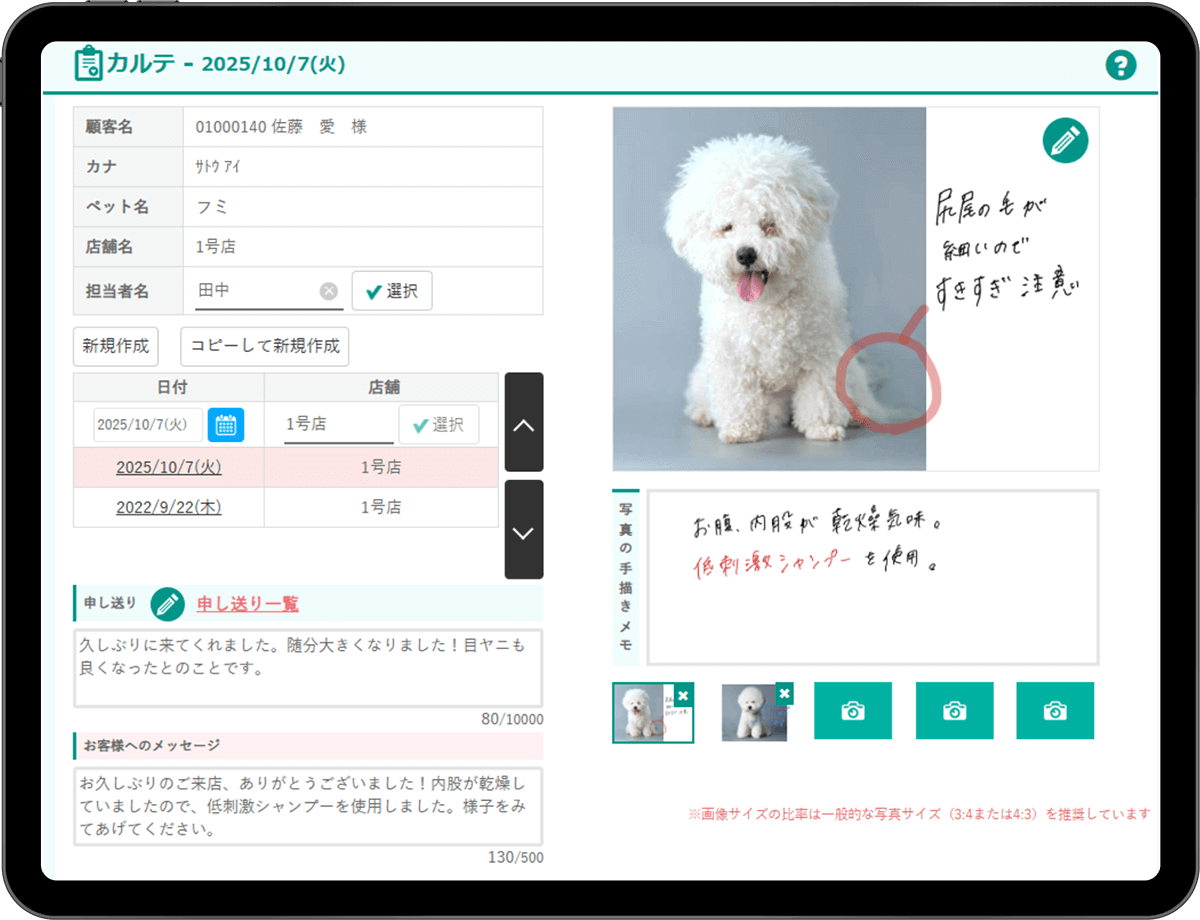
Task: Add a photo using the last camera slot
Action: 1055,711
